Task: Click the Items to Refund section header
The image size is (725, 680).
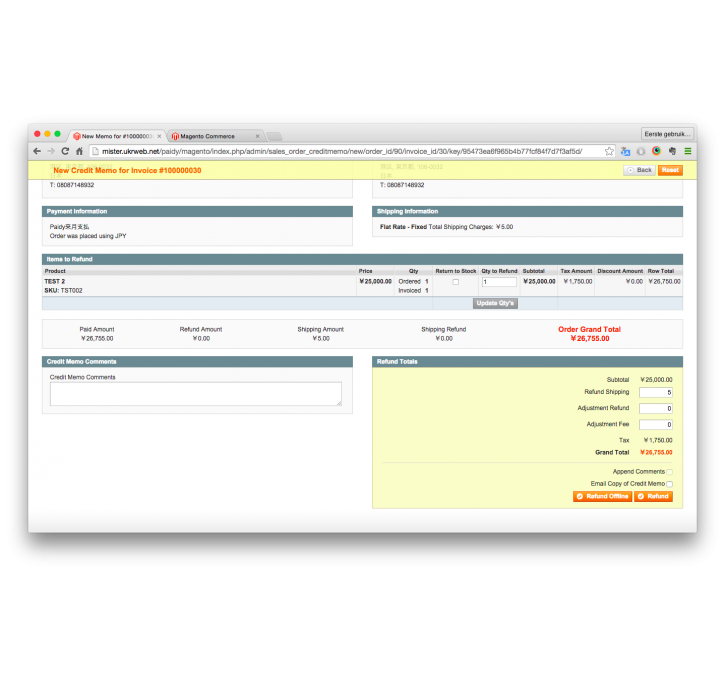Action: [362, 259]
